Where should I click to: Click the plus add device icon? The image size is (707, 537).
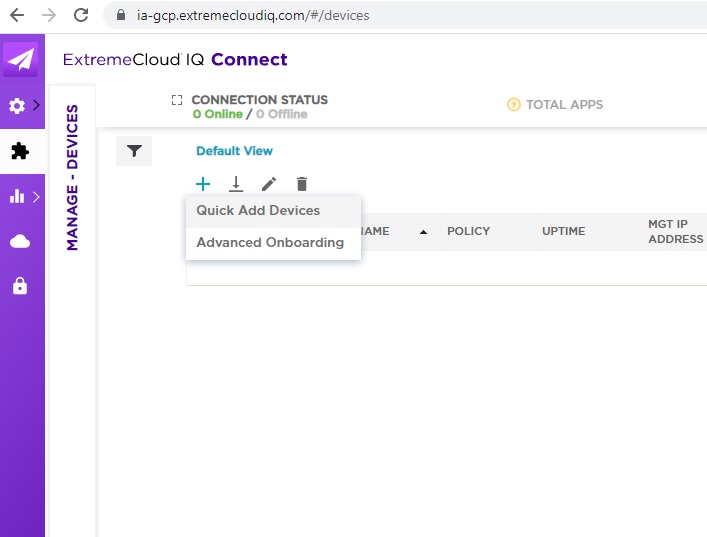click(x=203, y=184)
